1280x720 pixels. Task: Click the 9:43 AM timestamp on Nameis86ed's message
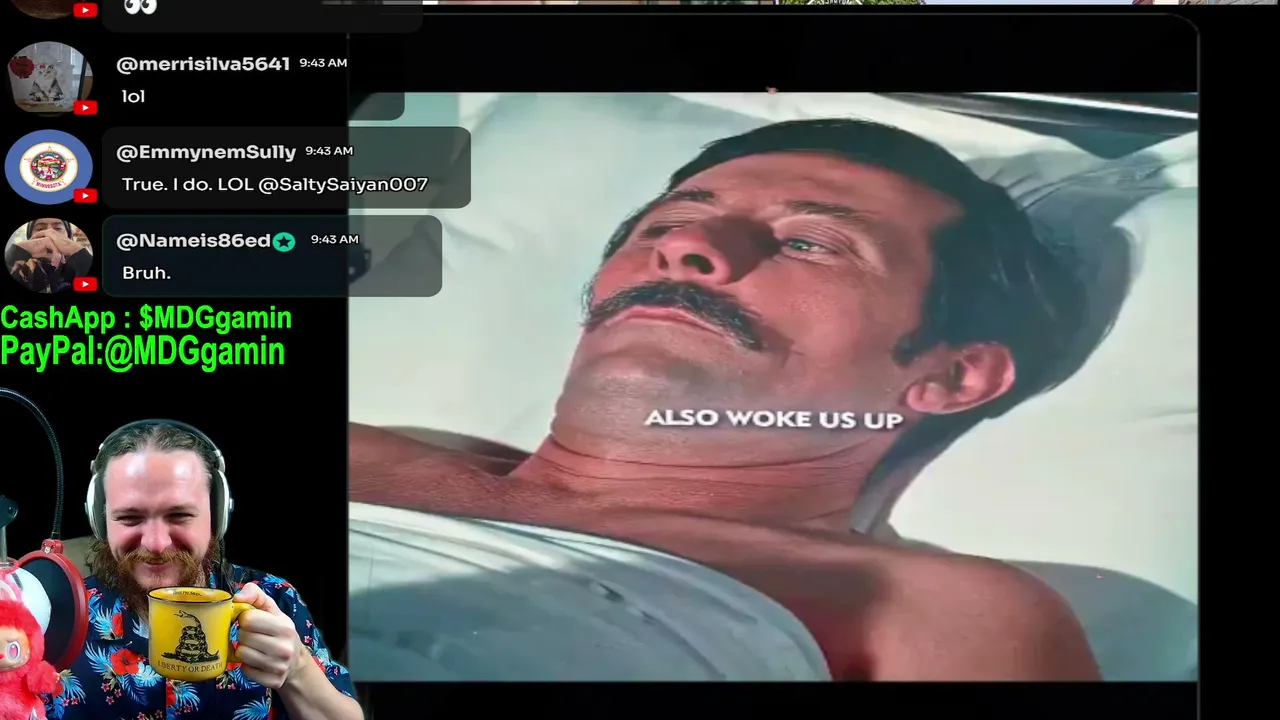click(x=334, y=240)
